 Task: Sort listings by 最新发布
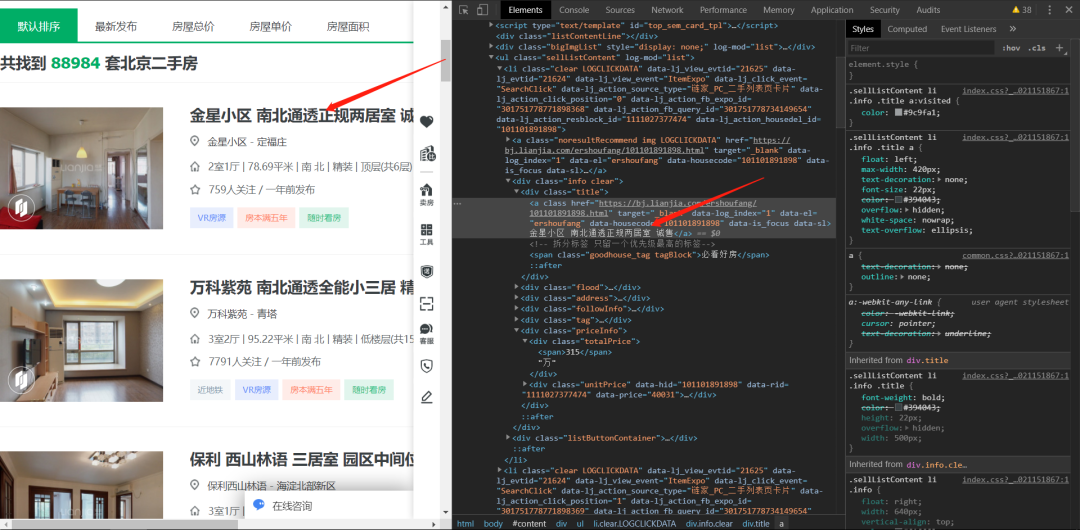[x=116, y=27]
